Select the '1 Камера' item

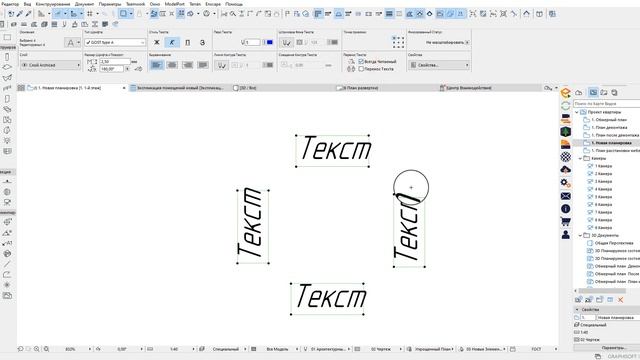coord(603,166)
